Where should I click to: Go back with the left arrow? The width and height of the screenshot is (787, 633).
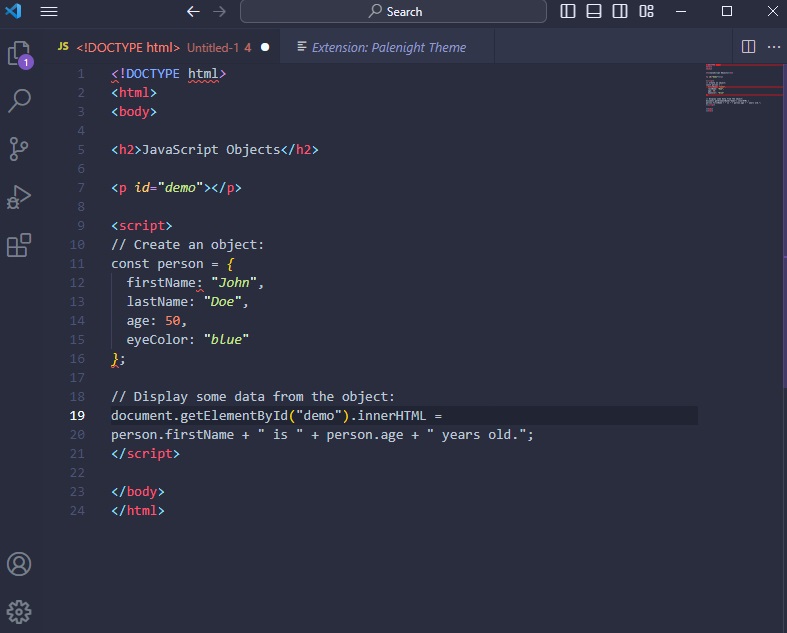point(193,11)
